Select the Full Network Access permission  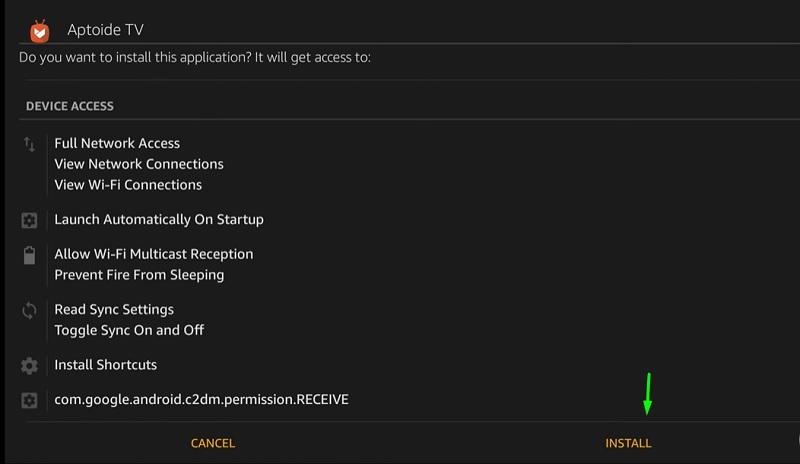click(x=117, y=143)
